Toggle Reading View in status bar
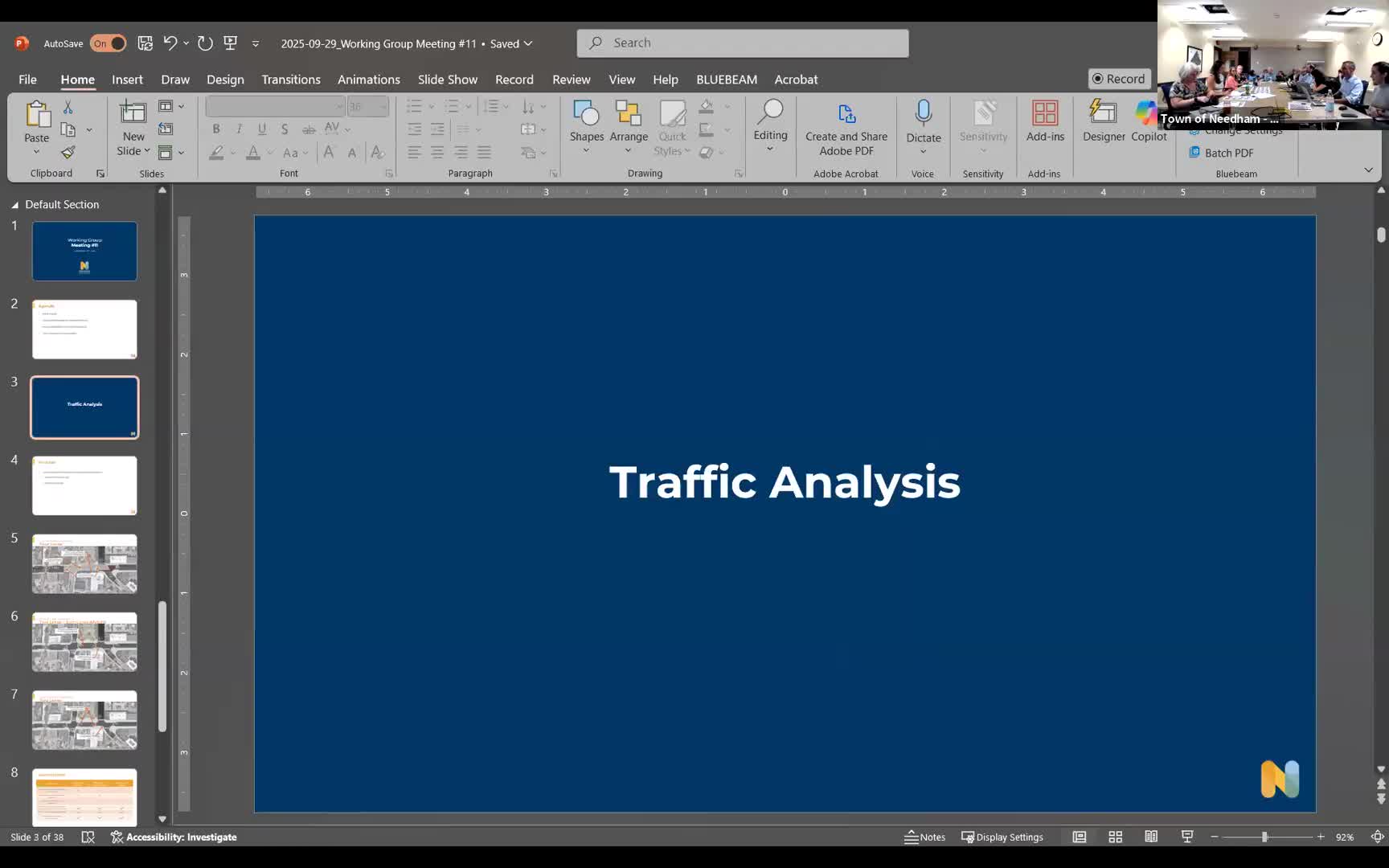Viewport: 1389px width, 868px height. pyautogui.click(x=1151, y=837)
